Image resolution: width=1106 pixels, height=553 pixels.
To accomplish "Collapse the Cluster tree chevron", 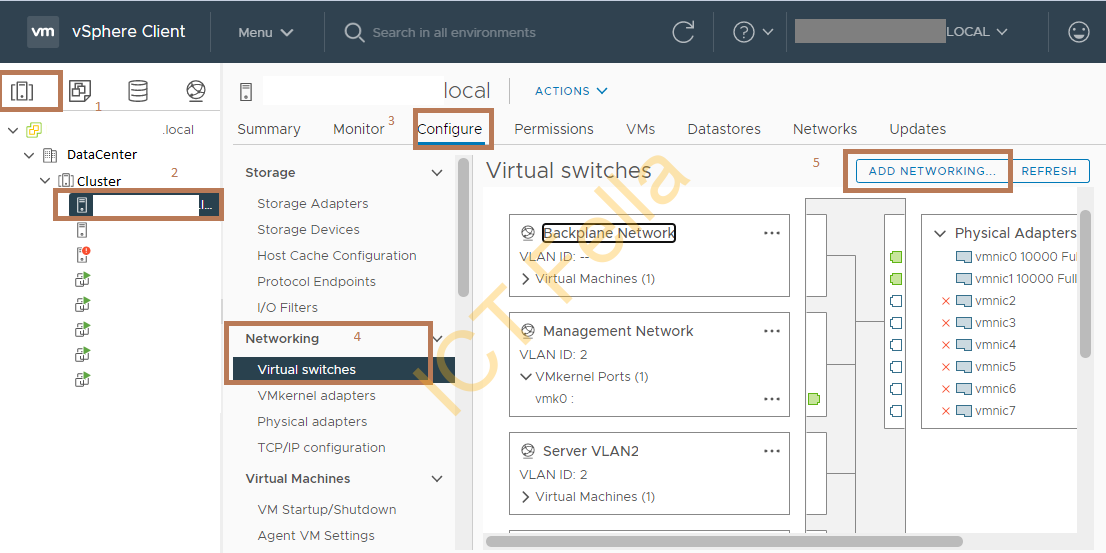I will point(45,181).
